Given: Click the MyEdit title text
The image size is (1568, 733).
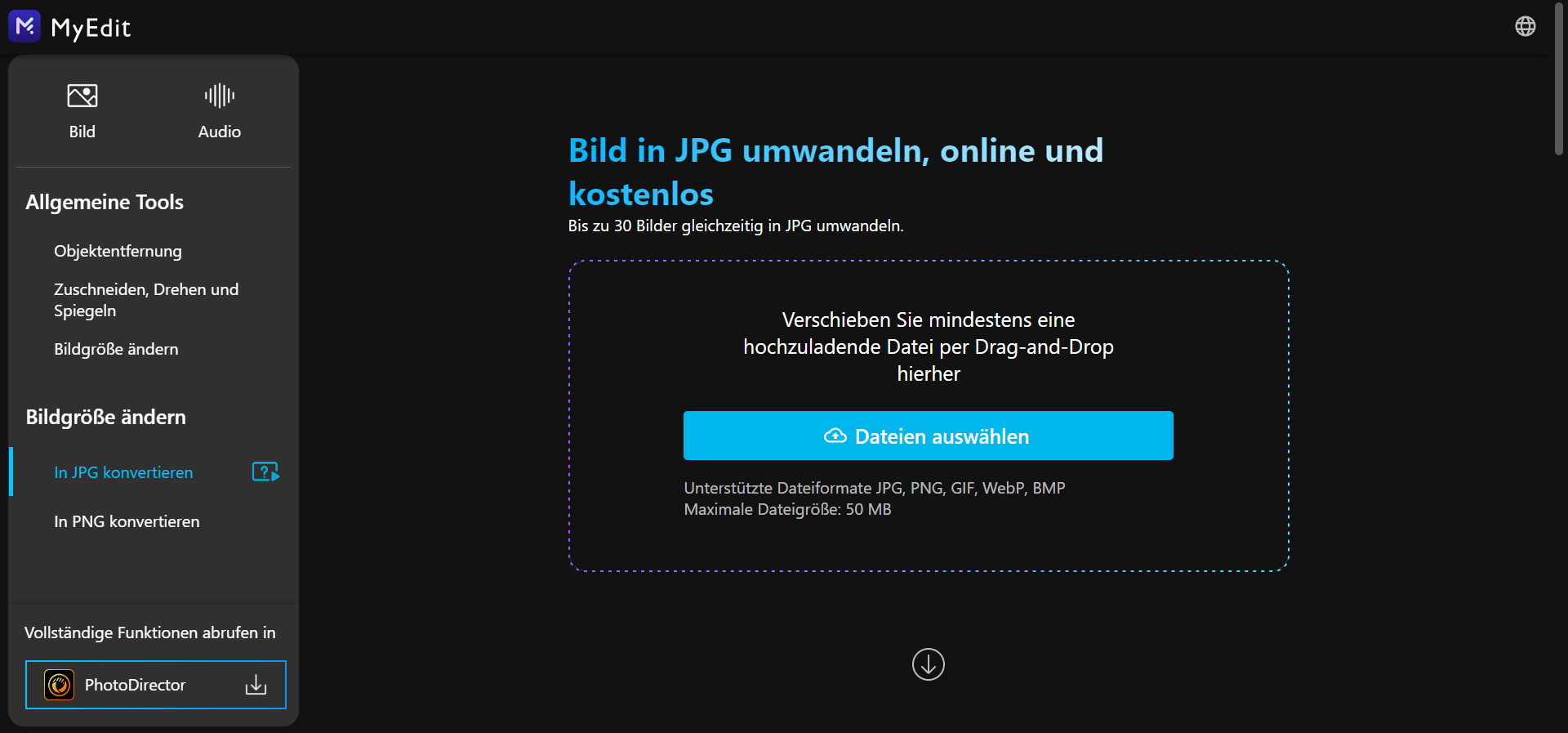Looking at the screenshot, I should coord(91,28).
